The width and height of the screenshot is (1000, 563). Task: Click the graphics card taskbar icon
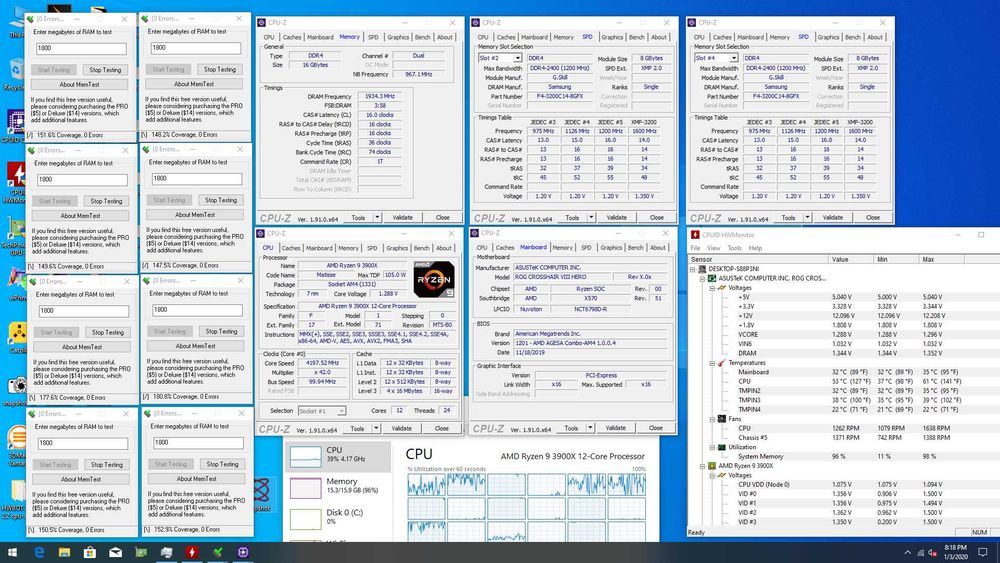click(141, 552)
